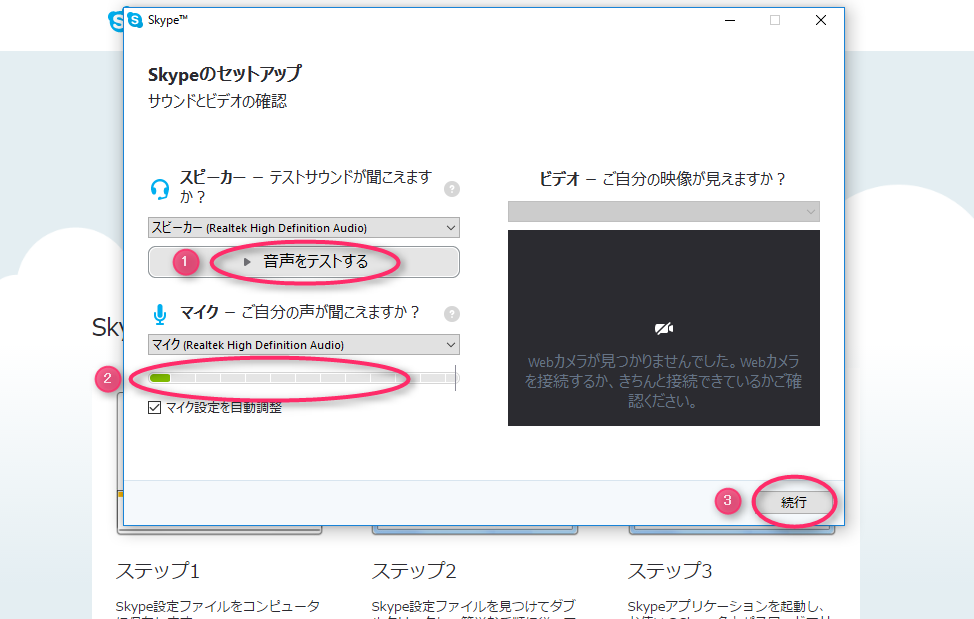Click the blue microphone icon
974x619 pixels.
(x=160, y=314)
